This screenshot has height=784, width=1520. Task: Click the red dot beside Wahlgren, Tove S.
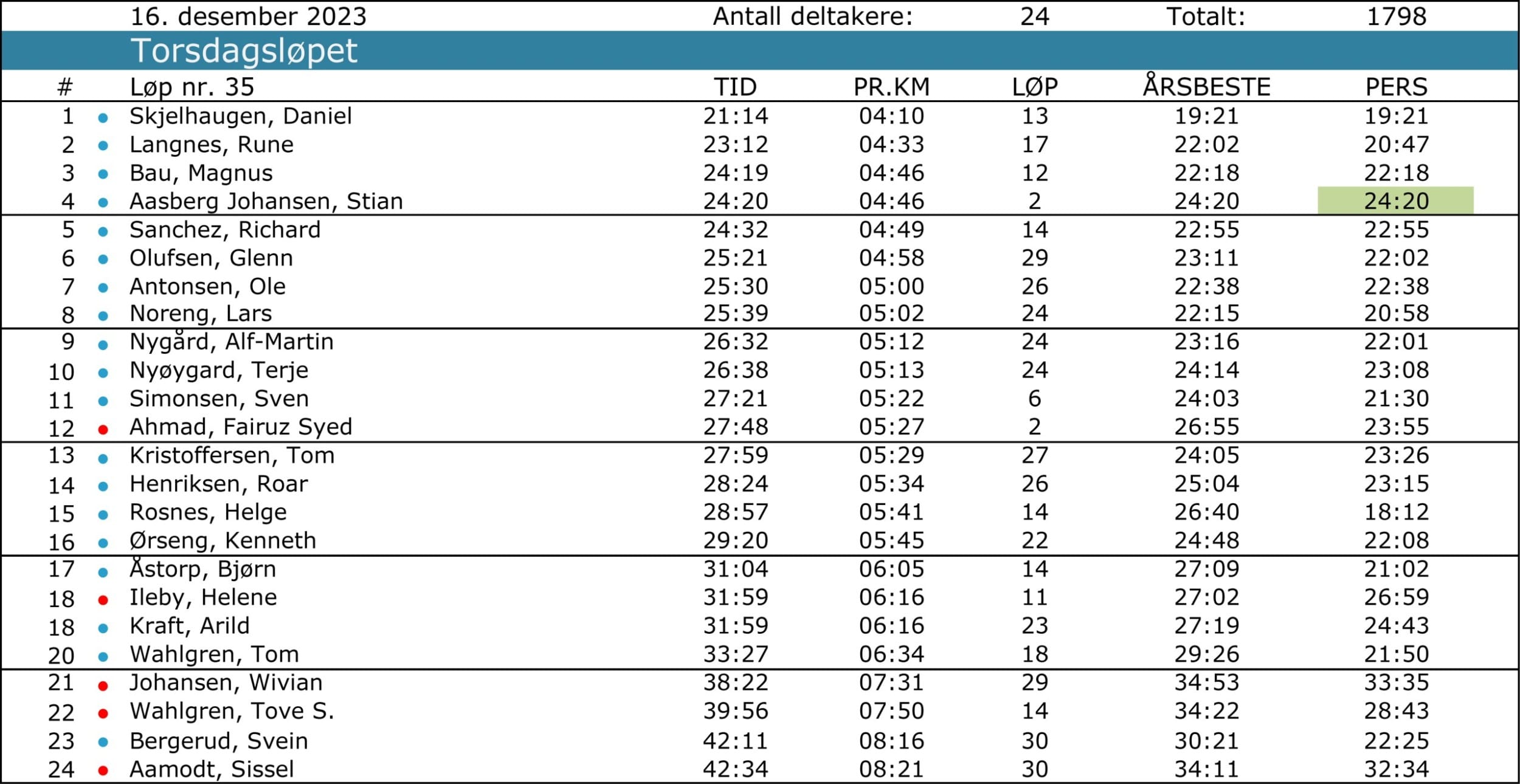103,714
